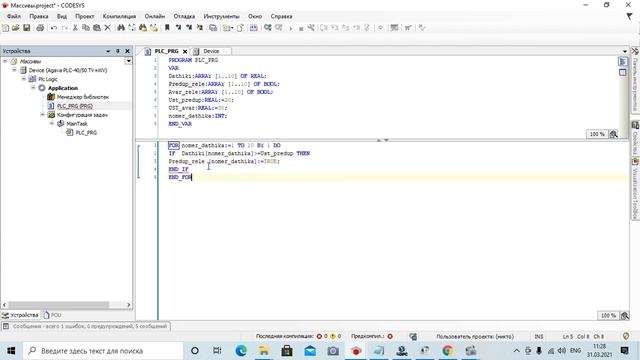Open the Windows Start menu
Viewport: 640px width, 360px height.
(11, 351)
